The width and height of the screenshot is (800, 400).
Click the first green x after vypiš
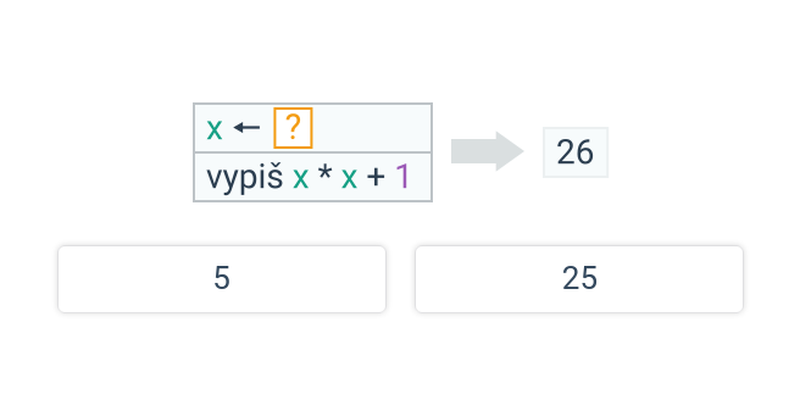pos(300,178)
